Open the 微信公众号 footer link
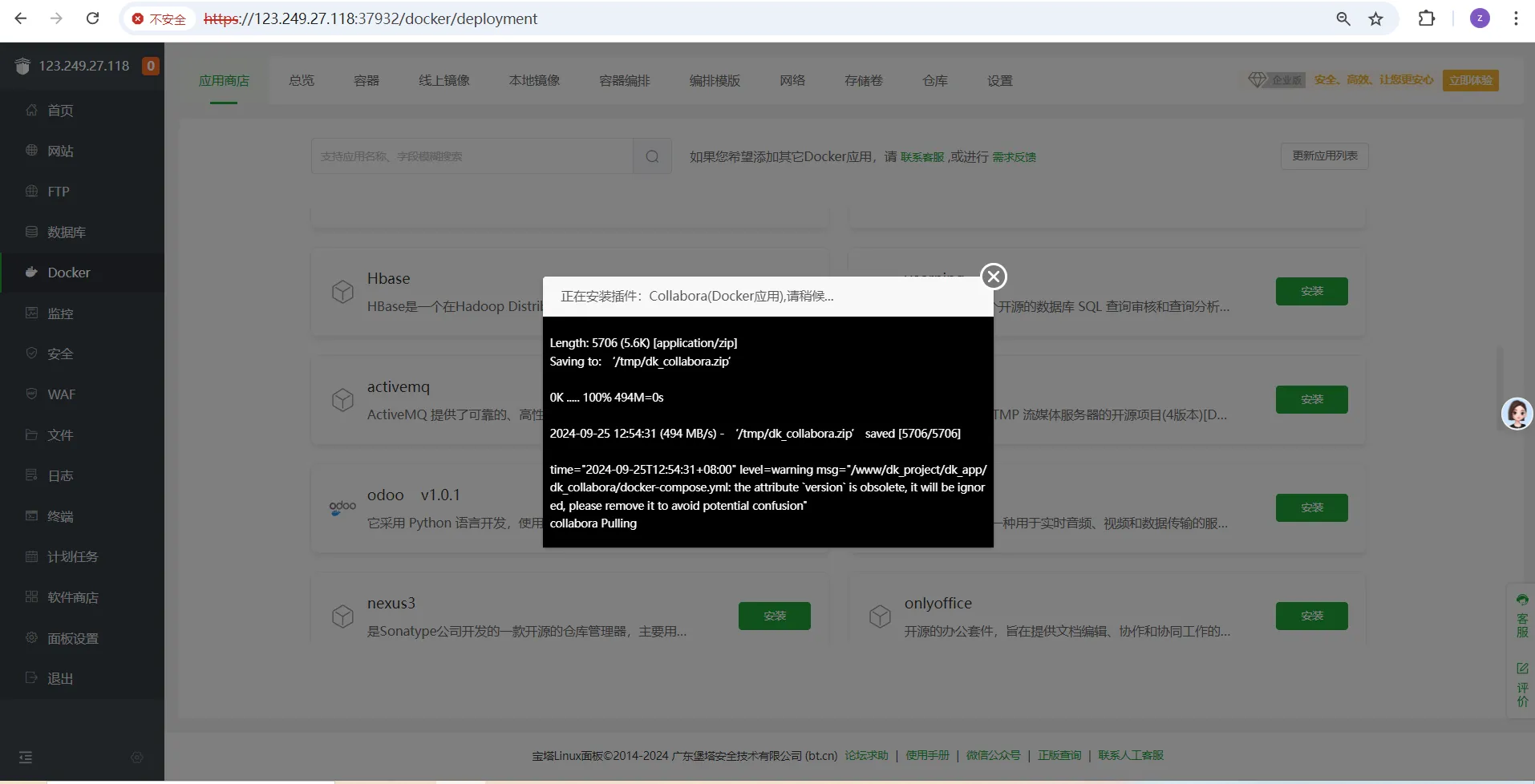The width and height of the screenshot is (1535, 784). [x=994, y=755]
